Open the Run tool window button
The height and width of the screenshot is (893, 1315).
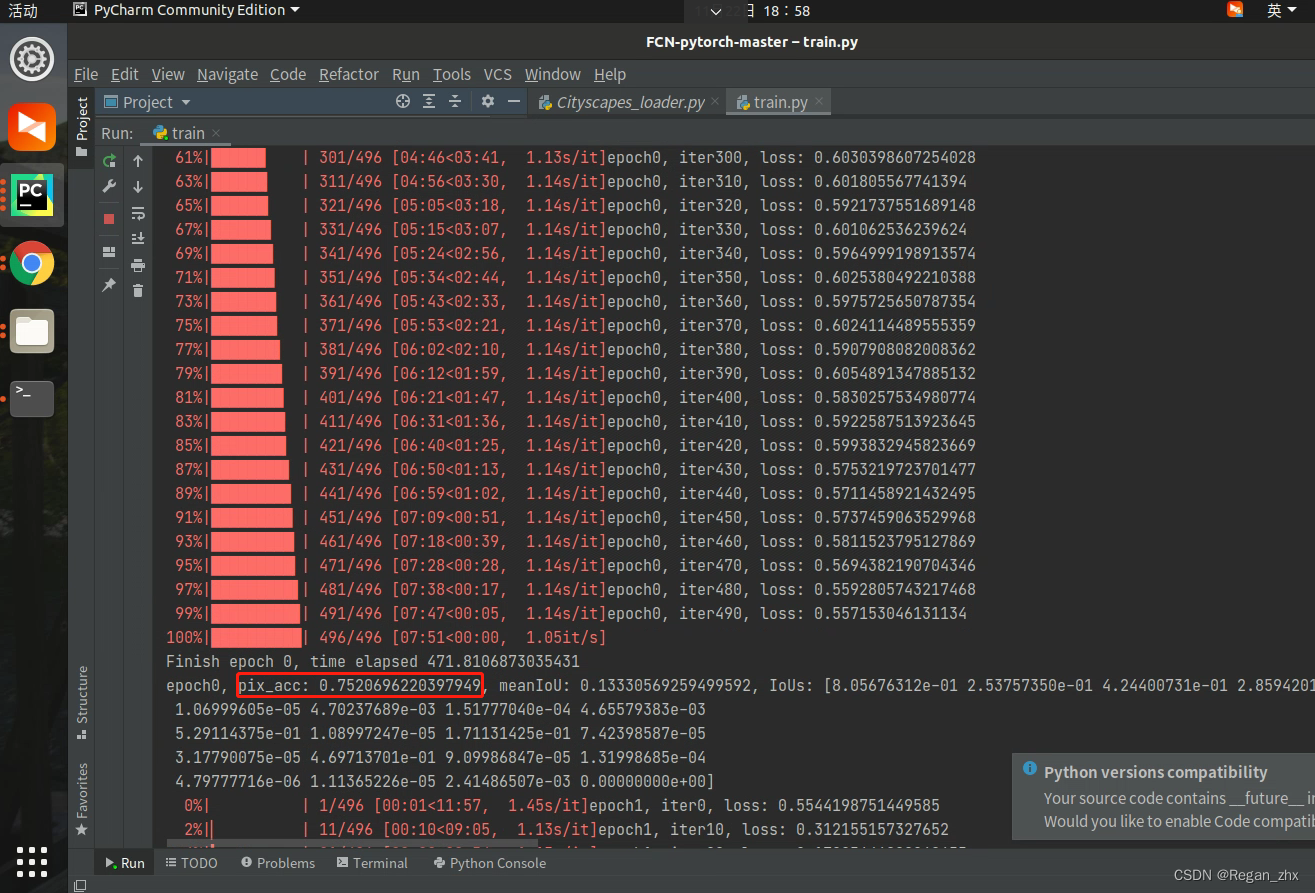point(124,863)
